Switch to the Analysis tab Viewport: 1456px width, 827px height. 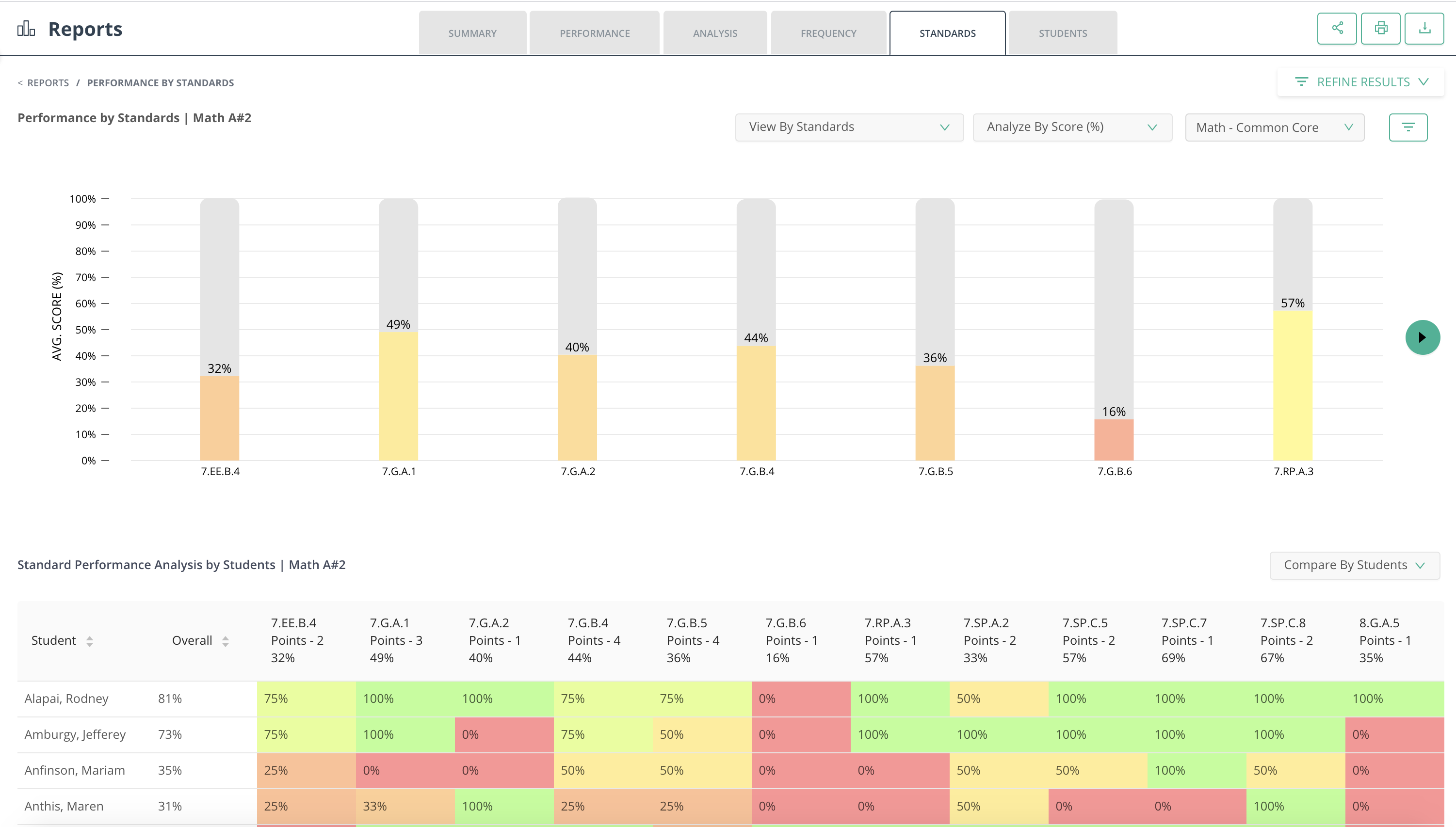[x=715, y=33]
